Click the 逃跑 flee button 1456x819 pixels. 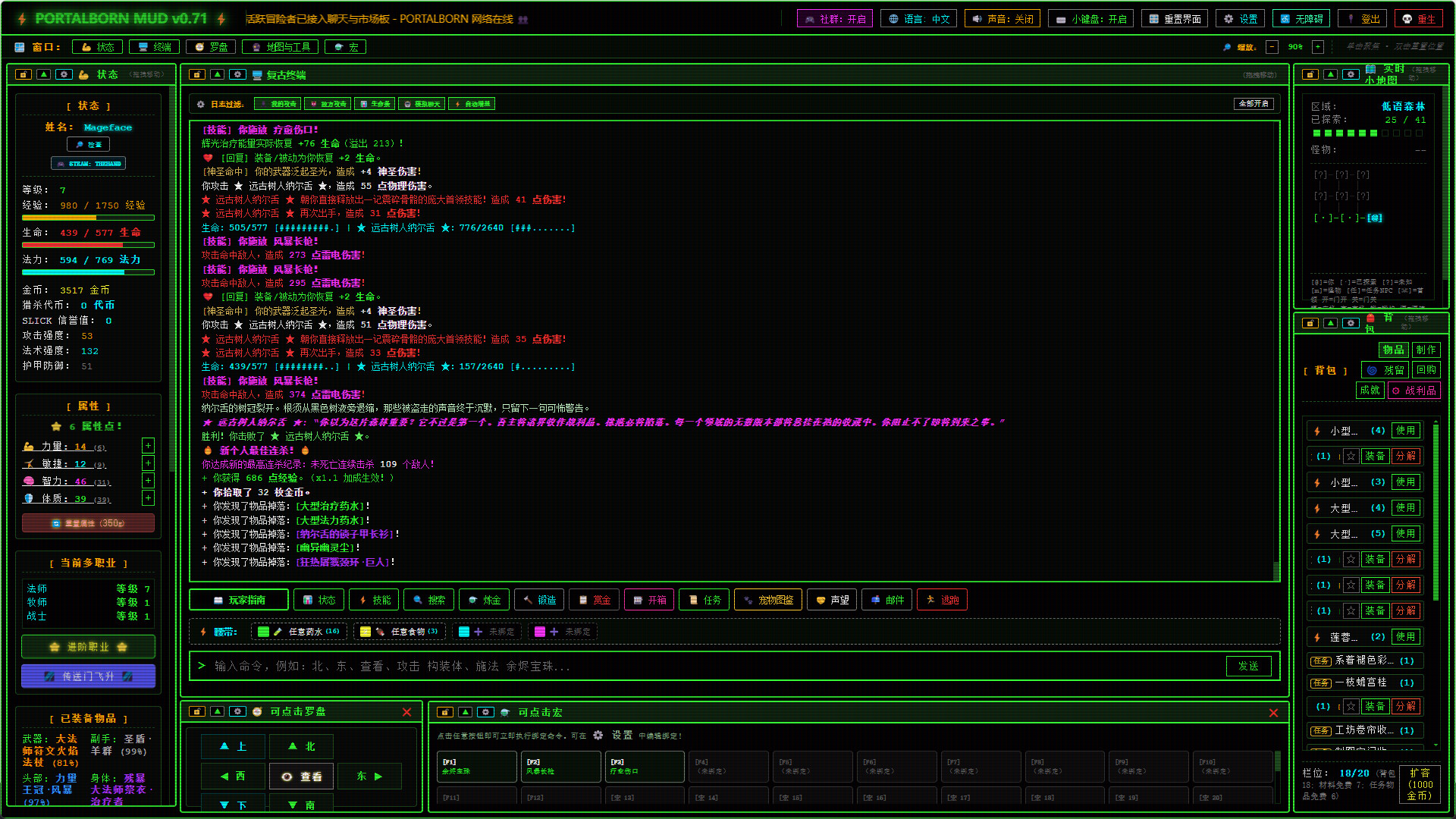(x=942, y=600)
